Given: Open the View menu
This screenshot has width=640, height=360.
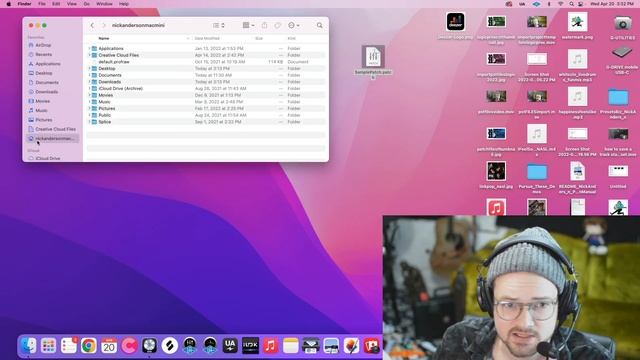Looking at the screenshot, I should [71, 4].
